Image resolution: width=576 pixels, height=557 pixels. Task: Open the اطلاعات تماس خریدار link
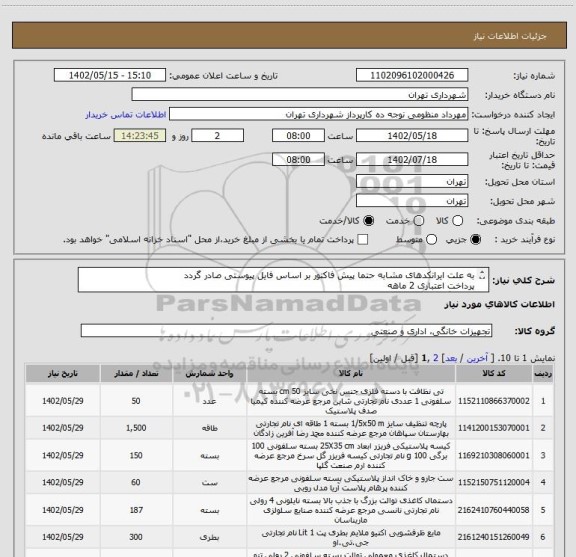(126, 115)
